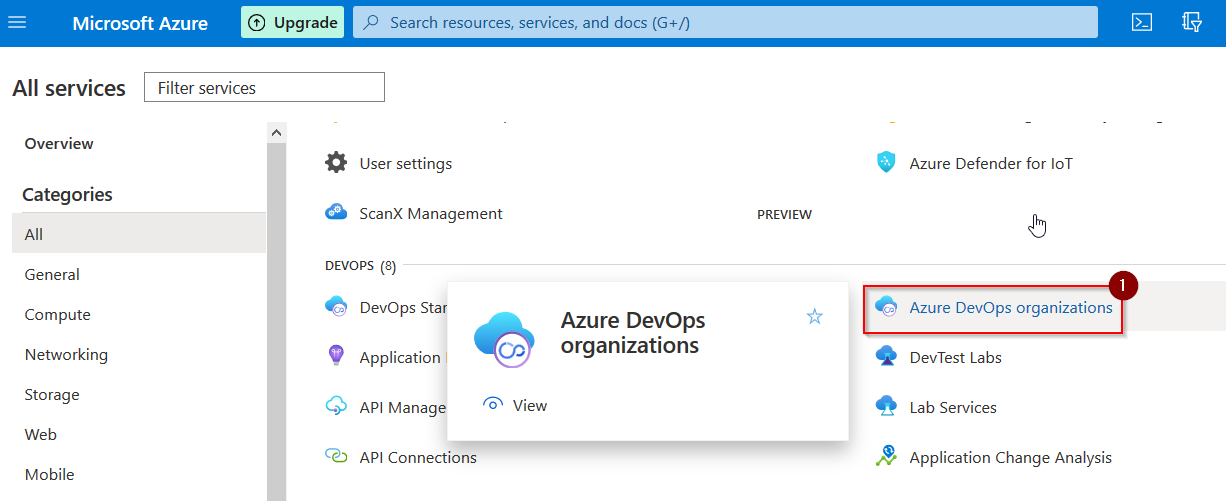
Task: Open the Directory and subscription filter icon
Action: [x=1191, y=22]
